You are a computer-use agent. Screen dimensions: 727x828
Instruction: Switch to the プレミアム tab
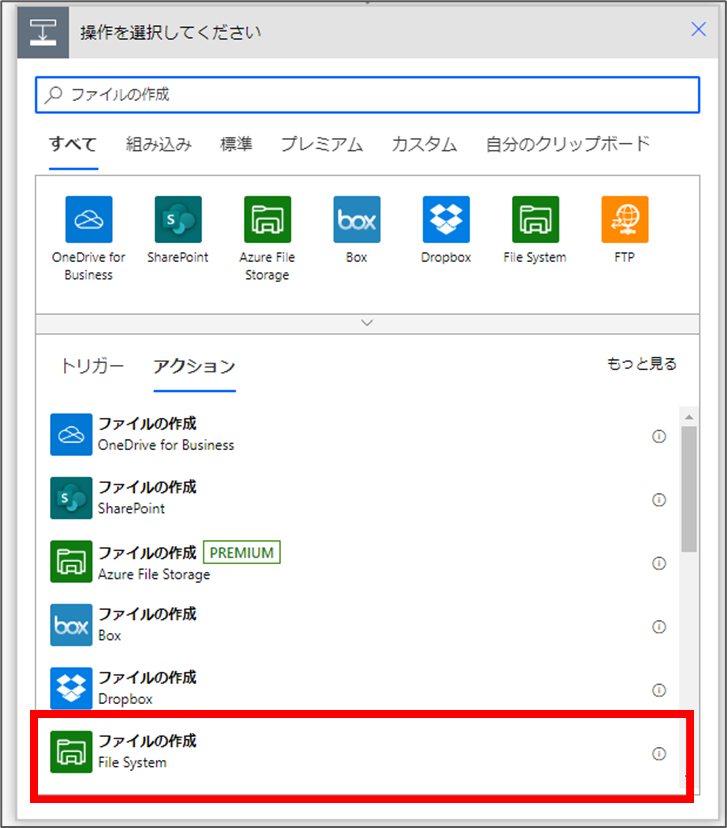(x=322, y=144)
